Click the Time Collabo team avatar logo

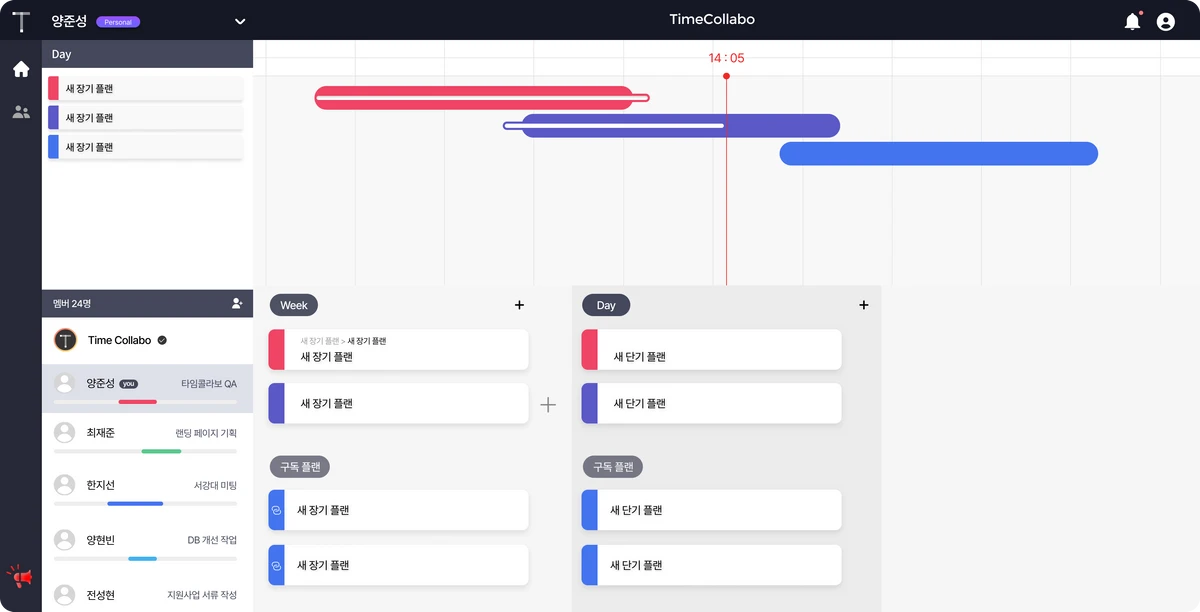coord(65,340)
